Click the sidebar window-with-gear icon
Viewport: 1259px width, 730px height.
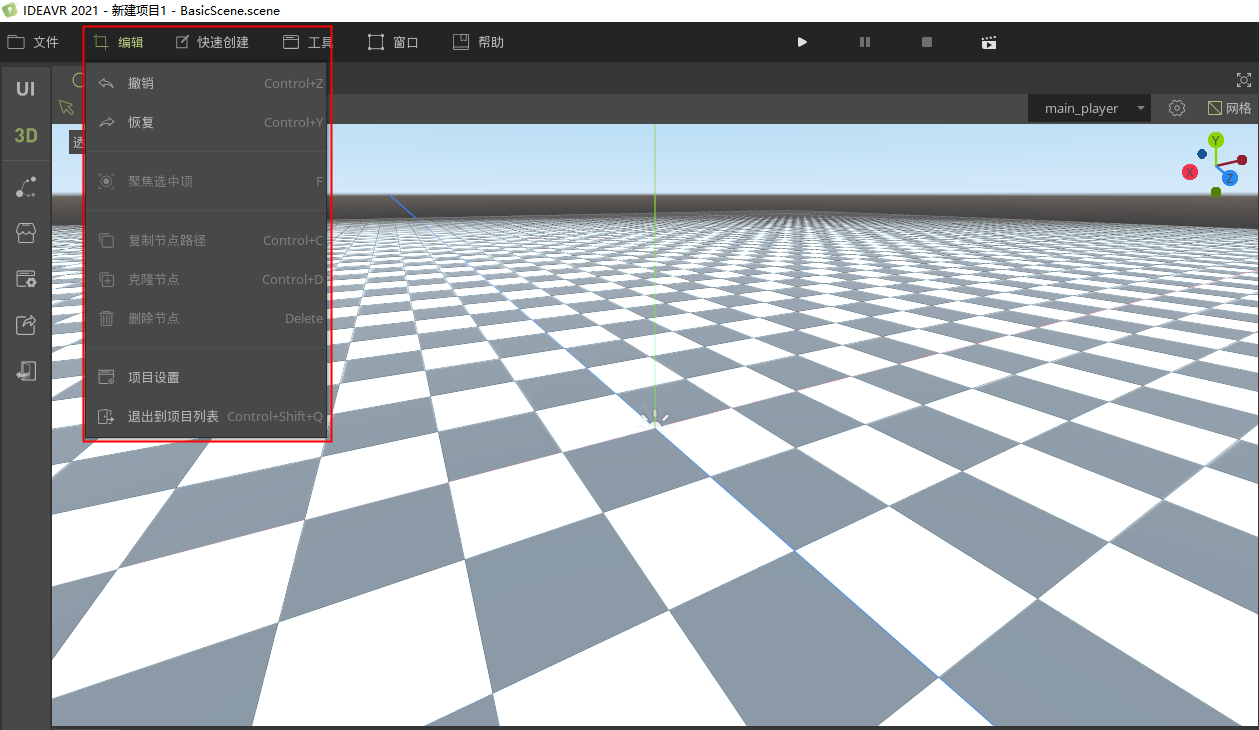click(26, 279)
